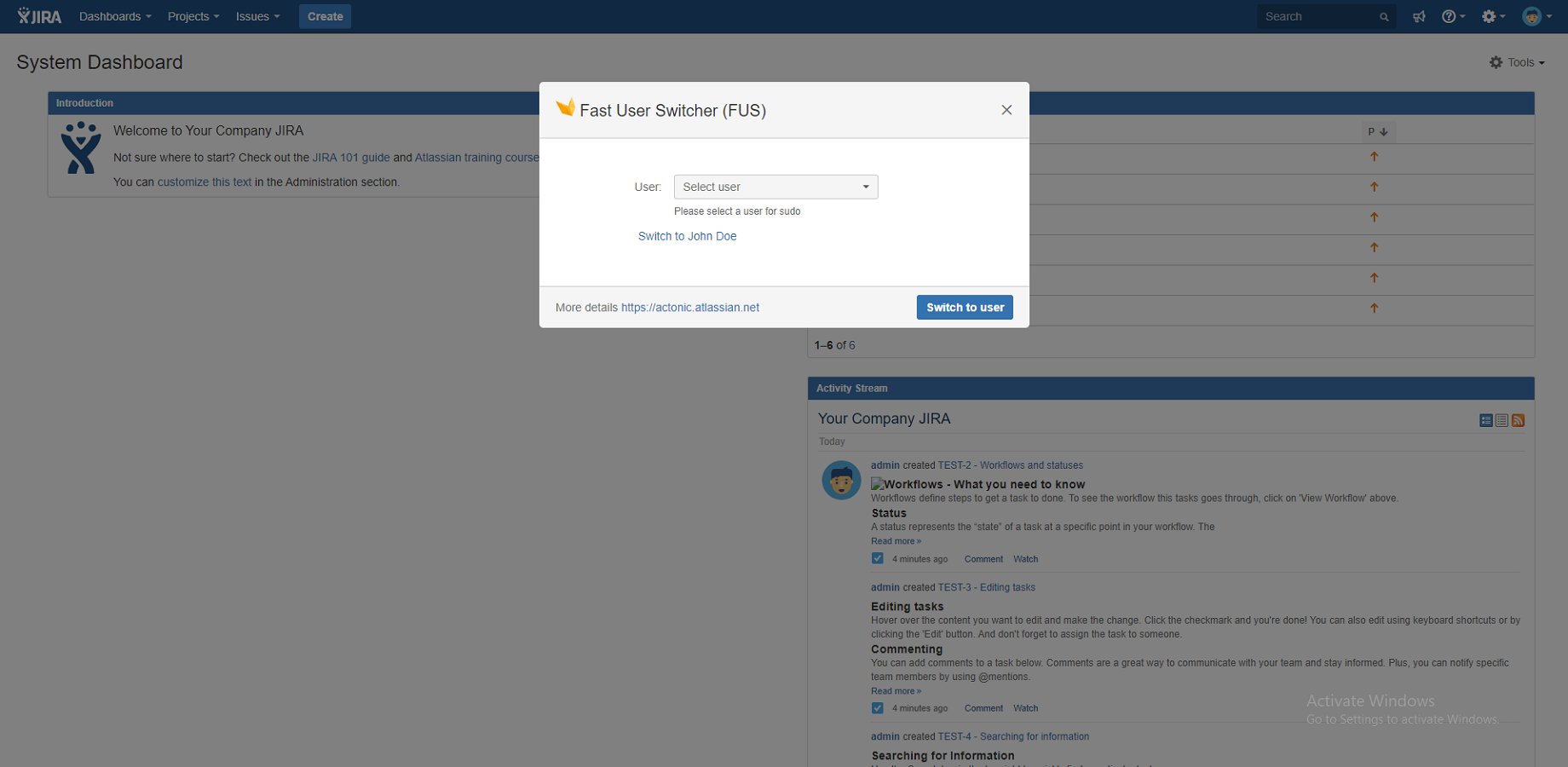The image size is (1568, 767).
Task: Open the Select user dropdown
Action: 775,187
